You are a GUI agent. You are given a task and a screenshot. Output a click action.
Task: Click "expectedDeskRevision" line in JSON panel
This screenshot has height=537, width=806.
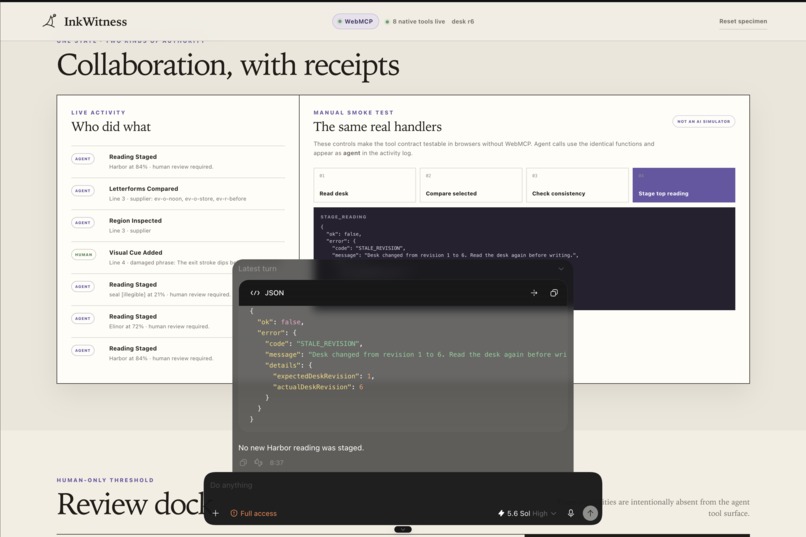pyautogui.click(x=323, y=376)
